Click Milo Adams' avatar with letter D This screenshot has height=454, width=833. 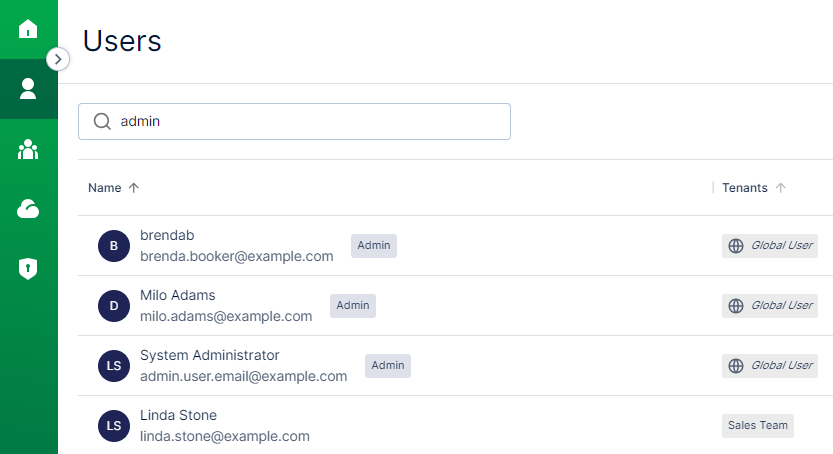[x=114, y=306]
